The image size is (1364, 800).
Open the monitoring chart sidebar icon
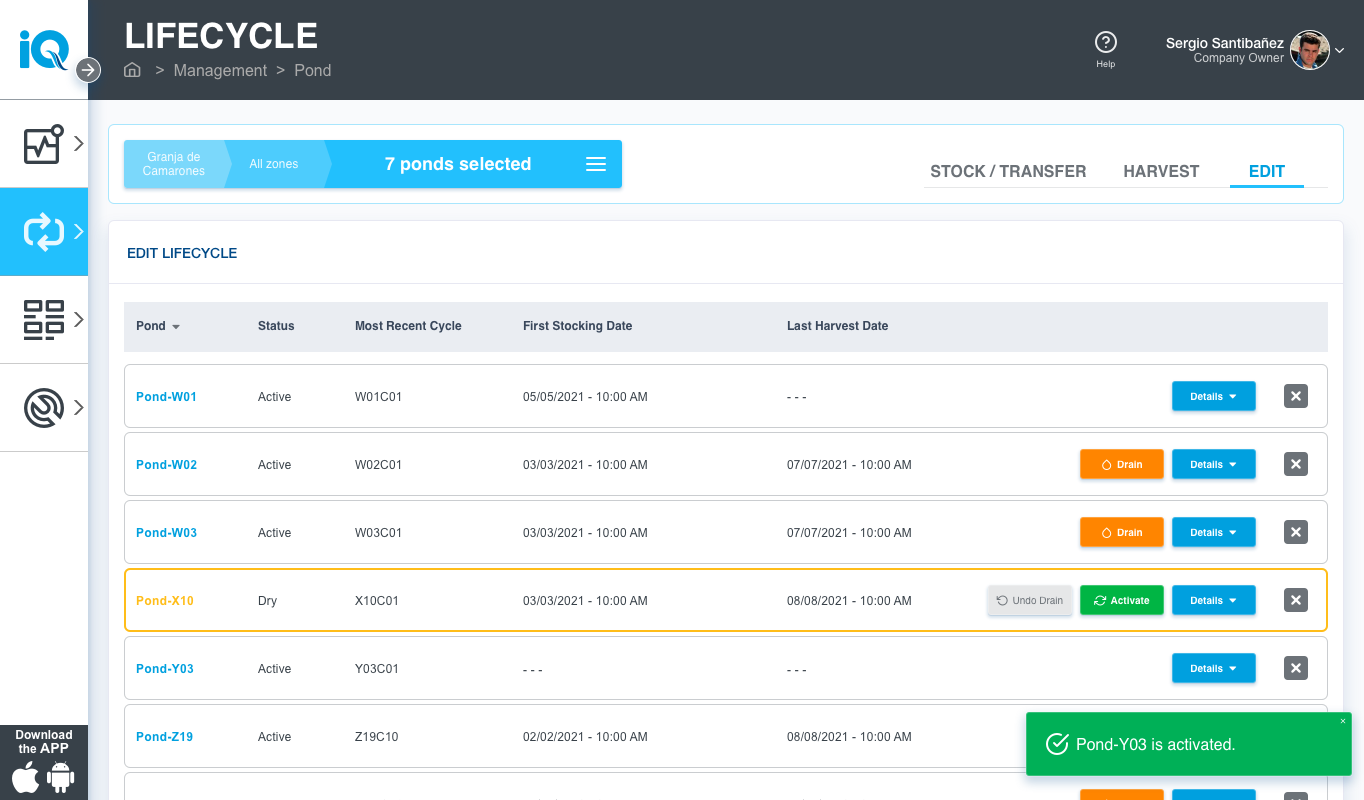coord(44,144)
